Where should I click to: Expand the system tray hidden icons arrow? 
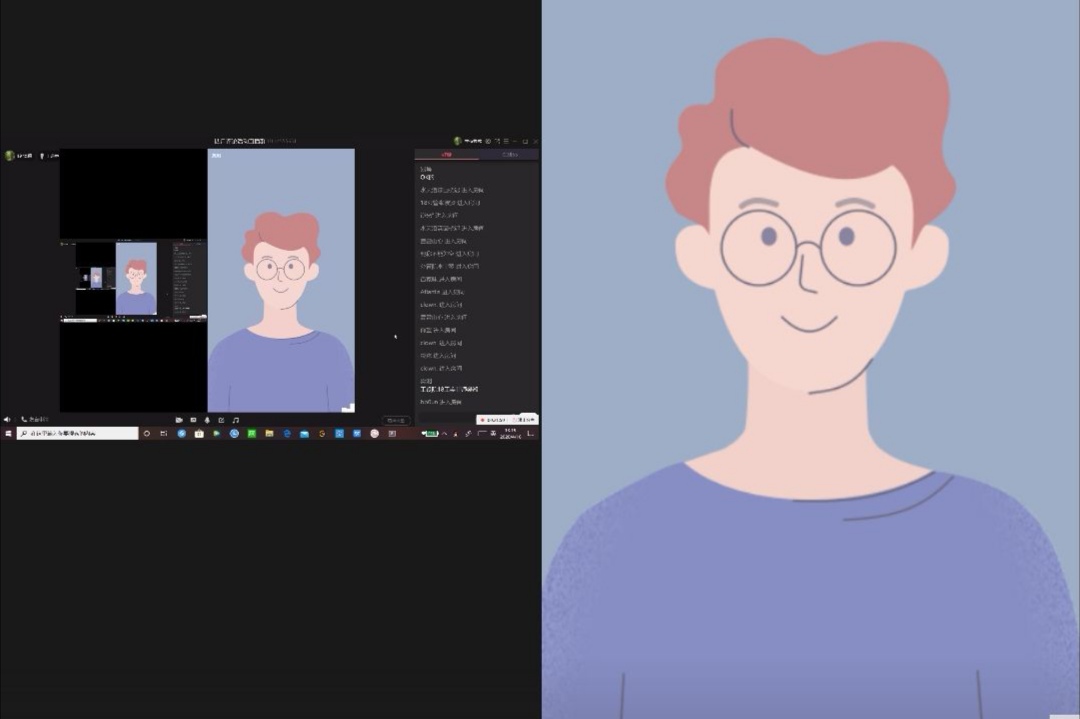click(444, 434)
